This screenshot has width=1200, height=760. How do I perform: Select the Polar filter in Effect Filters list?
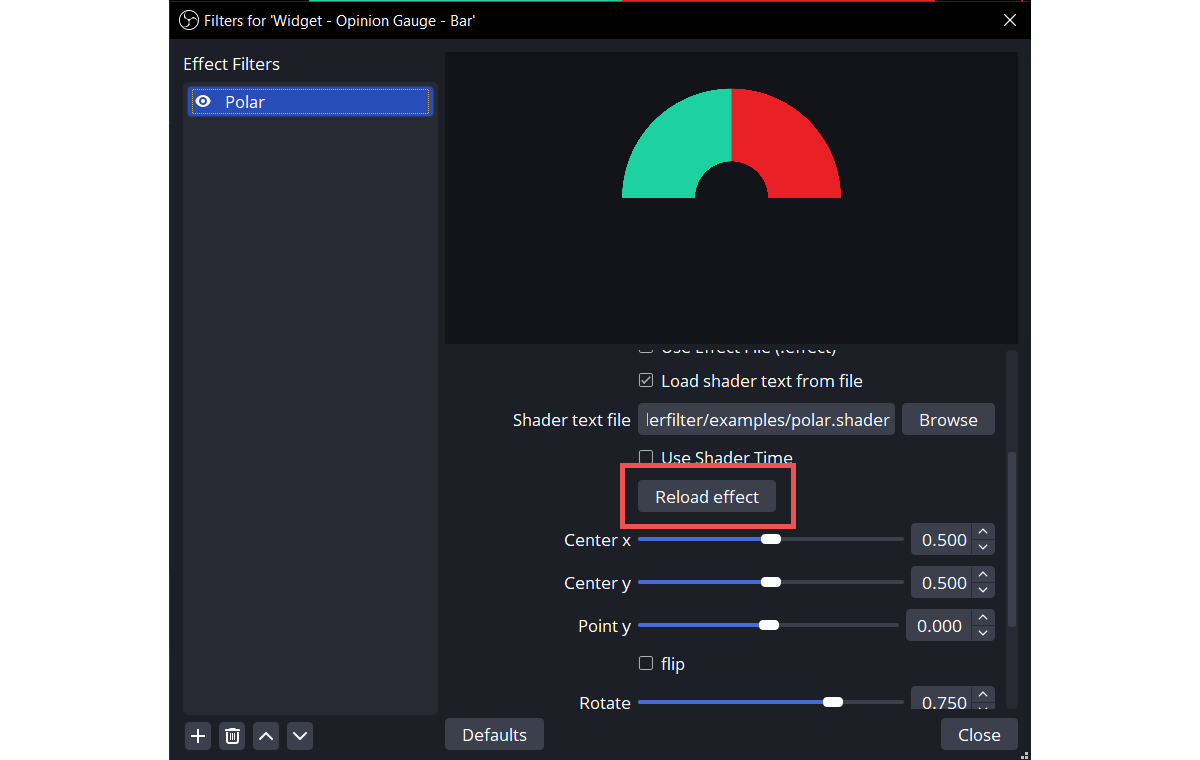click(x=310, y=102)
